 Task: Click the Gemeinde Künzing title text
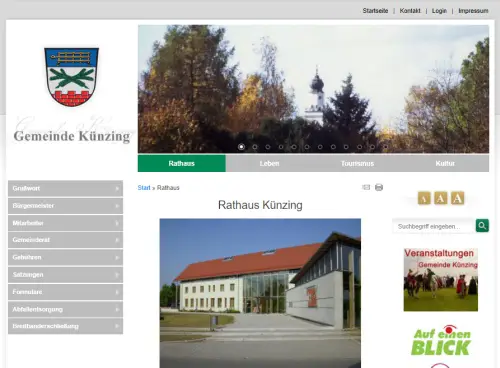pyautogui.click(x=72, y=136)
